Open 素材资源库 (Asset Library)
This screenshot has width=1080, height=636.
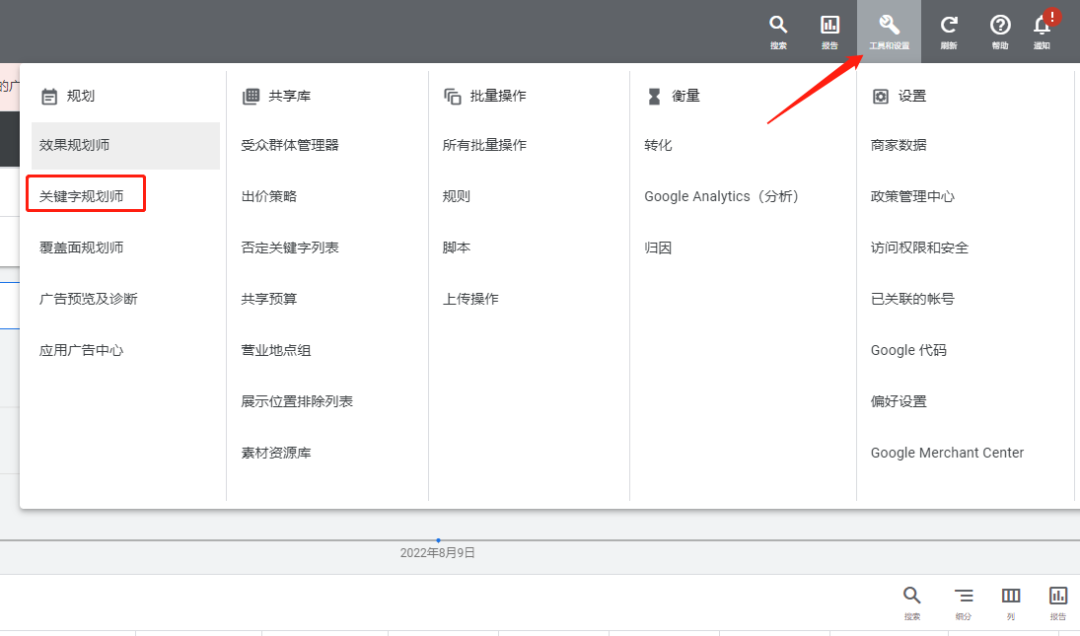click(274, 452)
